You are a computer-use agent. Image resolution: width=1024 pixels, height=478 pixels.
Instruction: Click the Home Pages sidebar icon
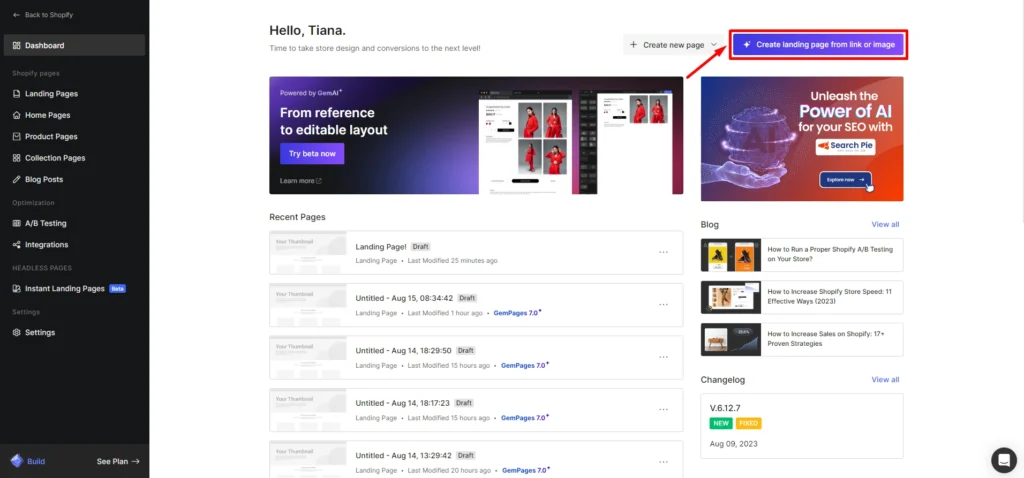(16, 115)
